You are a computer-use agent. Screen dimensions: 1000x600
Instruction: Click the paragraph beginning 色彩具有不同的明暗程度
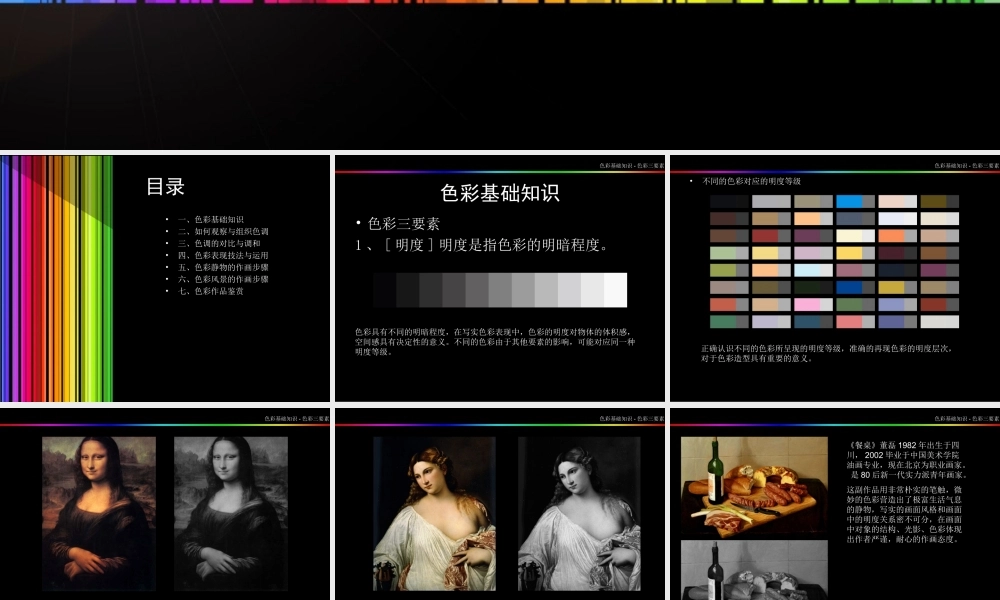[x=495, y=342]
